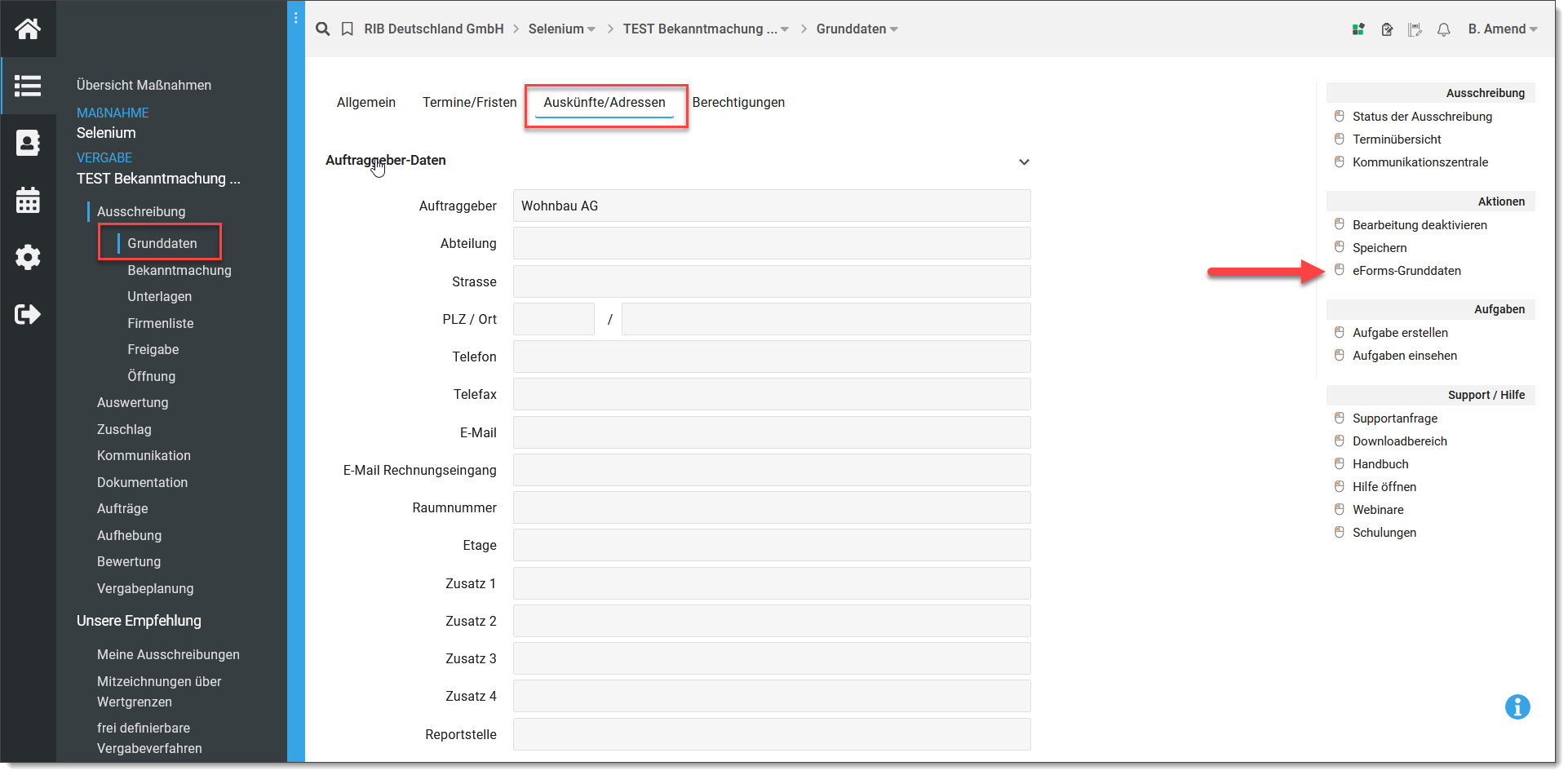Image resolution: width=1568 pixels, height=775 pixels.
Task: Click mouse icon beside eForms-Grunddaten
Action: (x=1339, y=270)
